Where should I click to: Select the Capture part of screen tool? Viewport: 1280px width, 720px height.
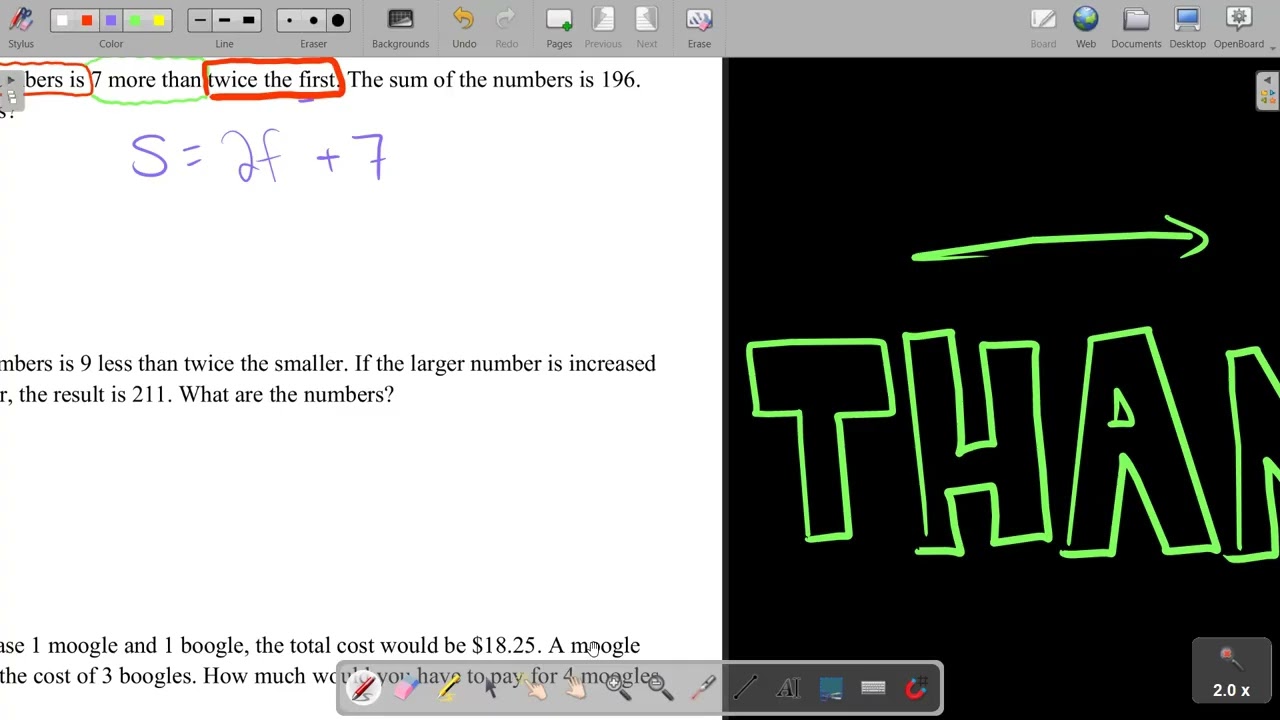(831, 687)
